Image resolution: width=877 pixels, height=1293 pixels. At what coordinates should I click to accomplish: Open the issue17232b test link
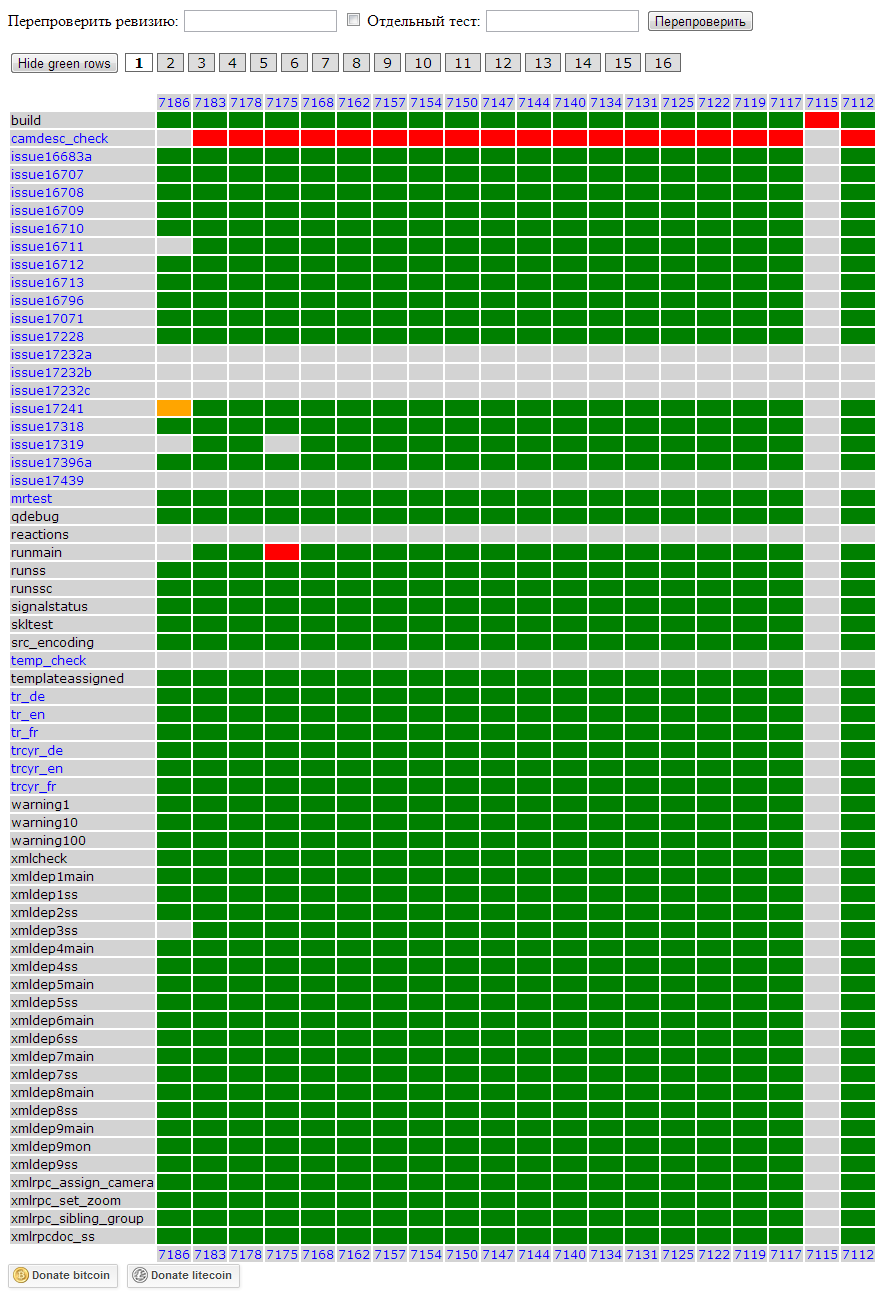[51, 372]
